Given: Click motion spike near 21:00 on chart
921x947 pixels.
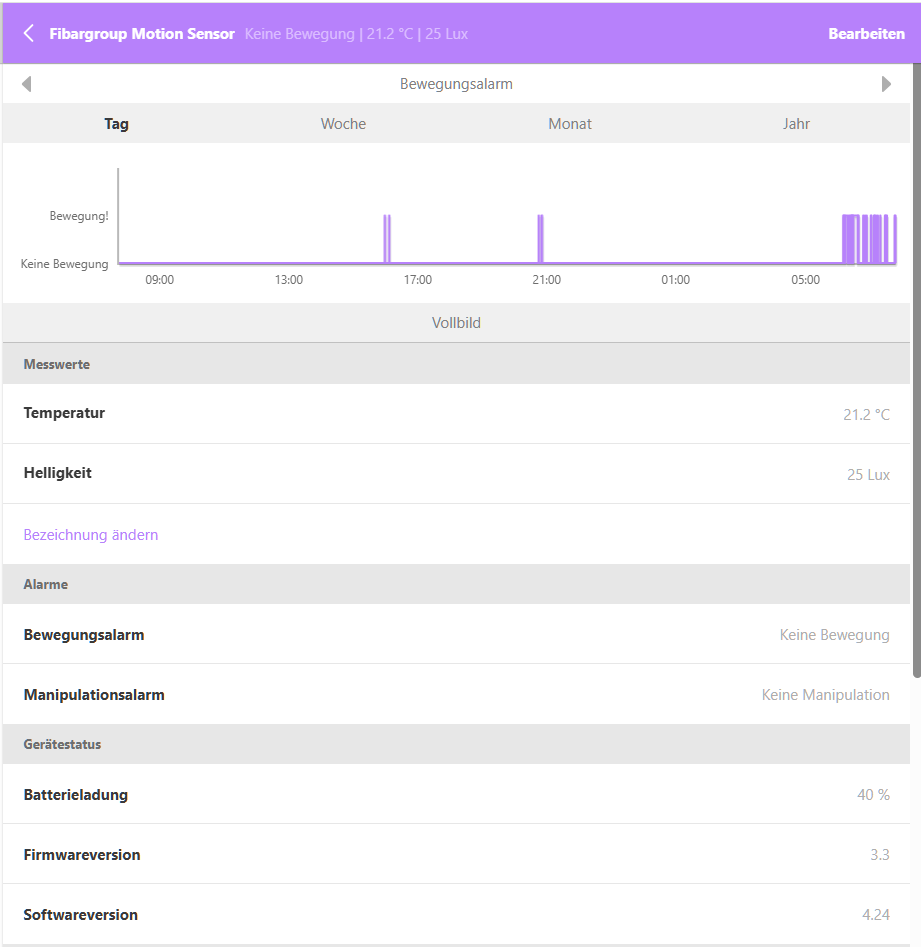Looking at the screenshot, I should (x=540, y=238).
